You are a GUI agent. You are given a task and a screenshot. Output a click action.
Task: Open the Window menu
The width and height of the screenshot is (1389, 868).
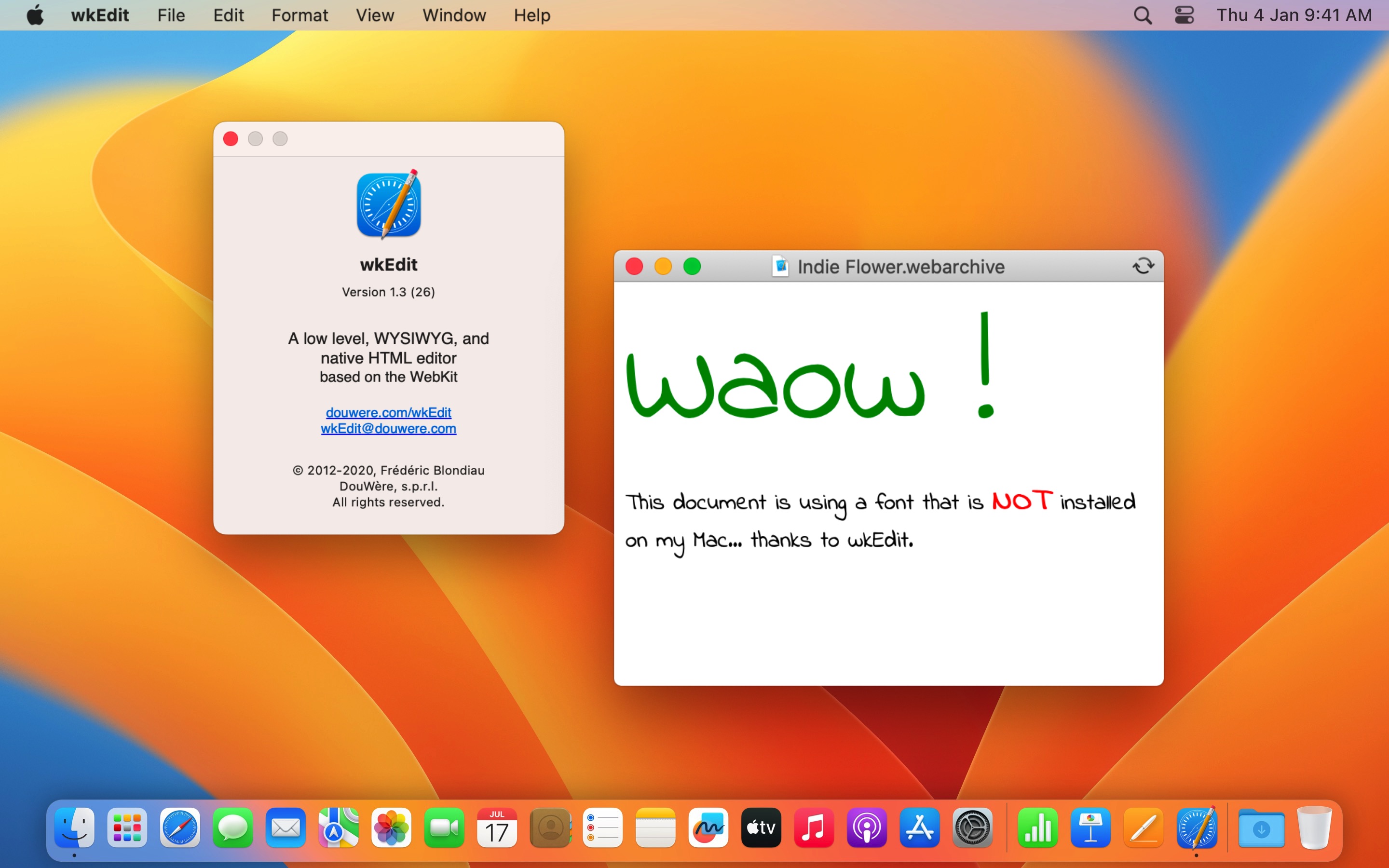point(454,15)
